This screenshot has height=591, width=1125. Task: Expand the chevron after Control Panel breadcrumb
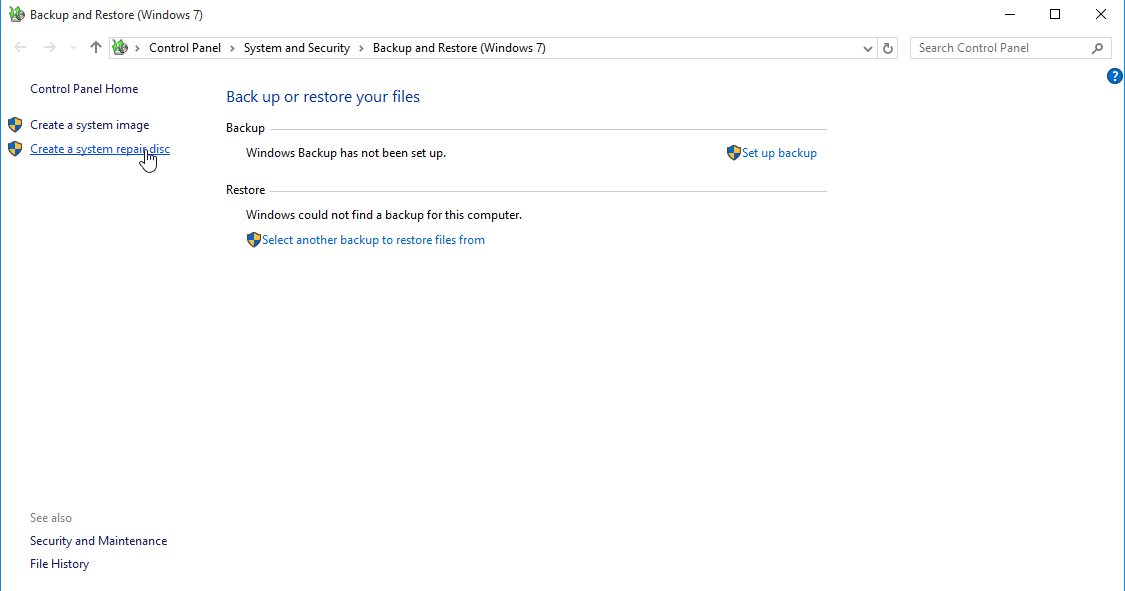[232, 48]
